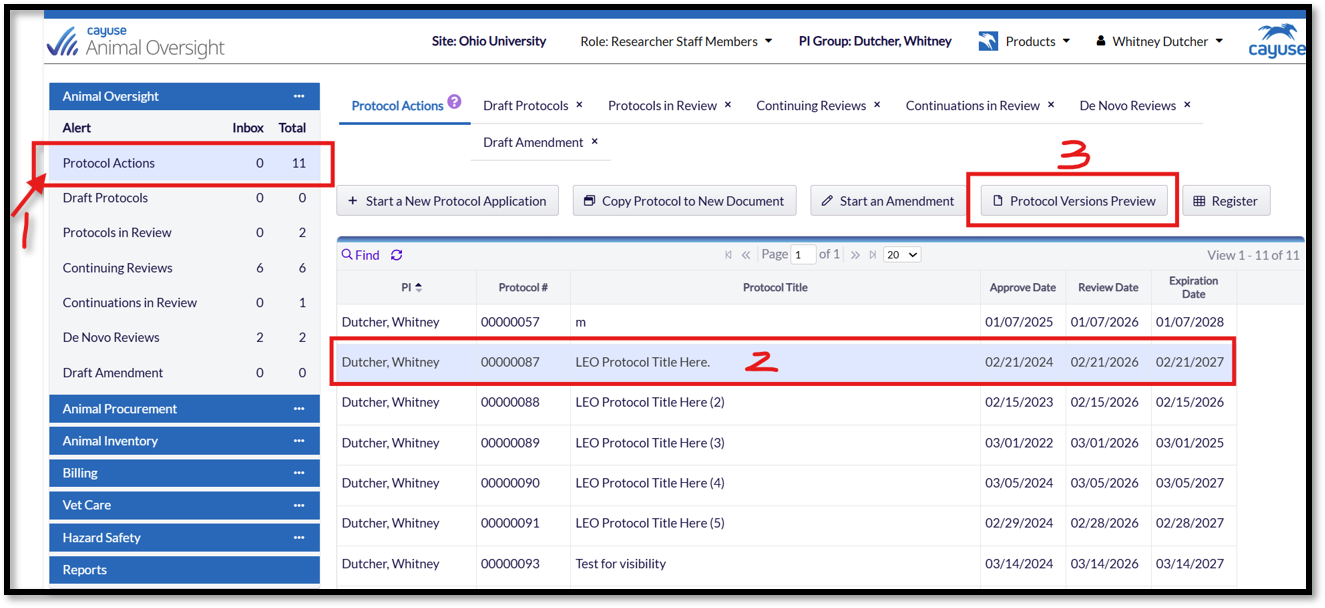
Task: Open the Animal Oversight panel ellipsis menu
Action: coord(299,96)
